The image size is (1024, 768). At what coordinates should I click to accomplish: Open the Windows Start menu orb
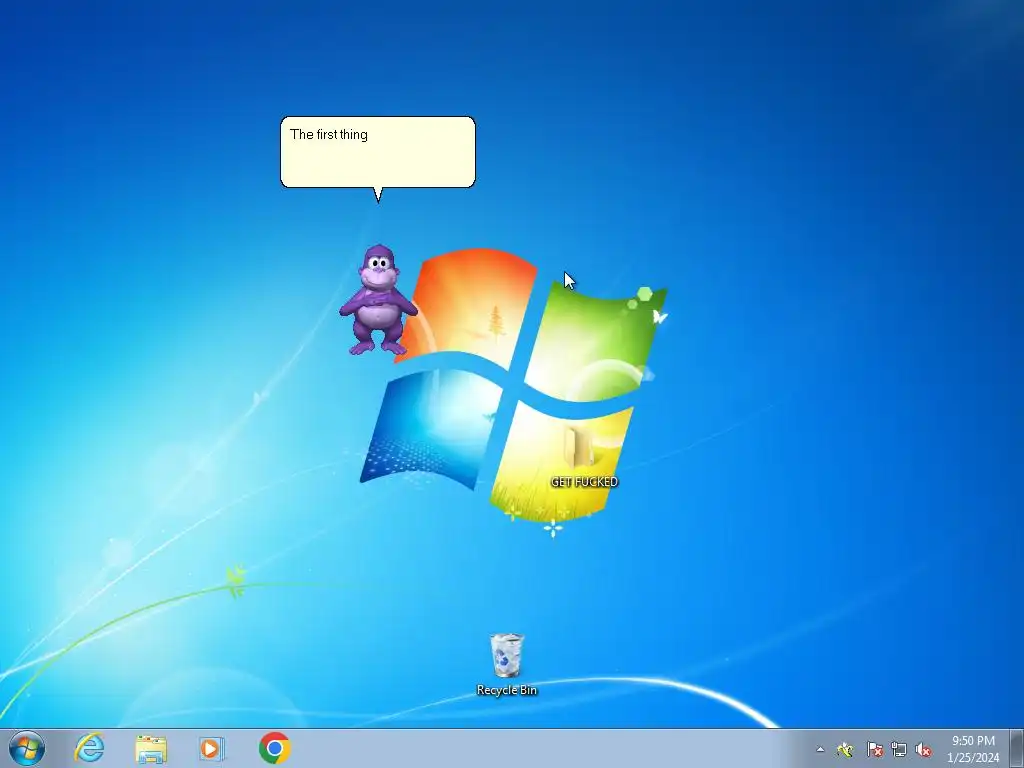(27, 748)
